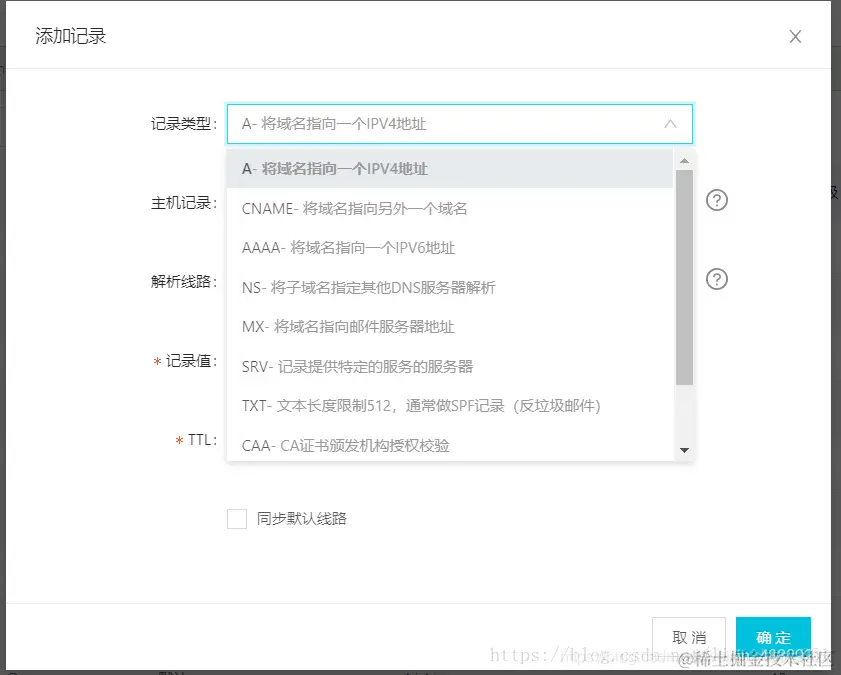Click the X to close 添加记录 dialog
The image size is (841, 675).
pos(795,36)
